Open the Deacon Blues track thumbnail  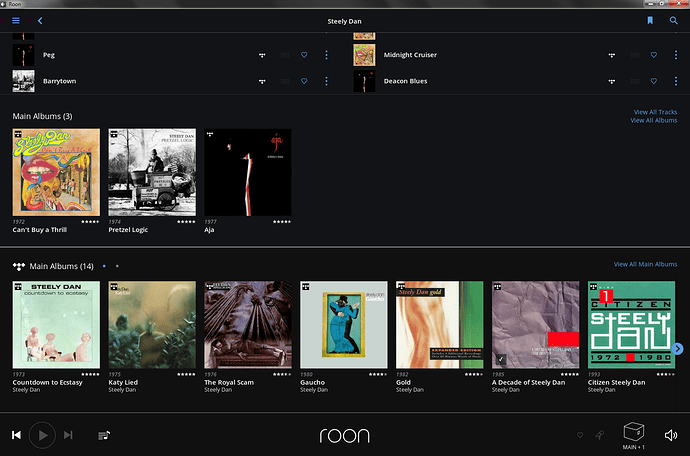364,81
